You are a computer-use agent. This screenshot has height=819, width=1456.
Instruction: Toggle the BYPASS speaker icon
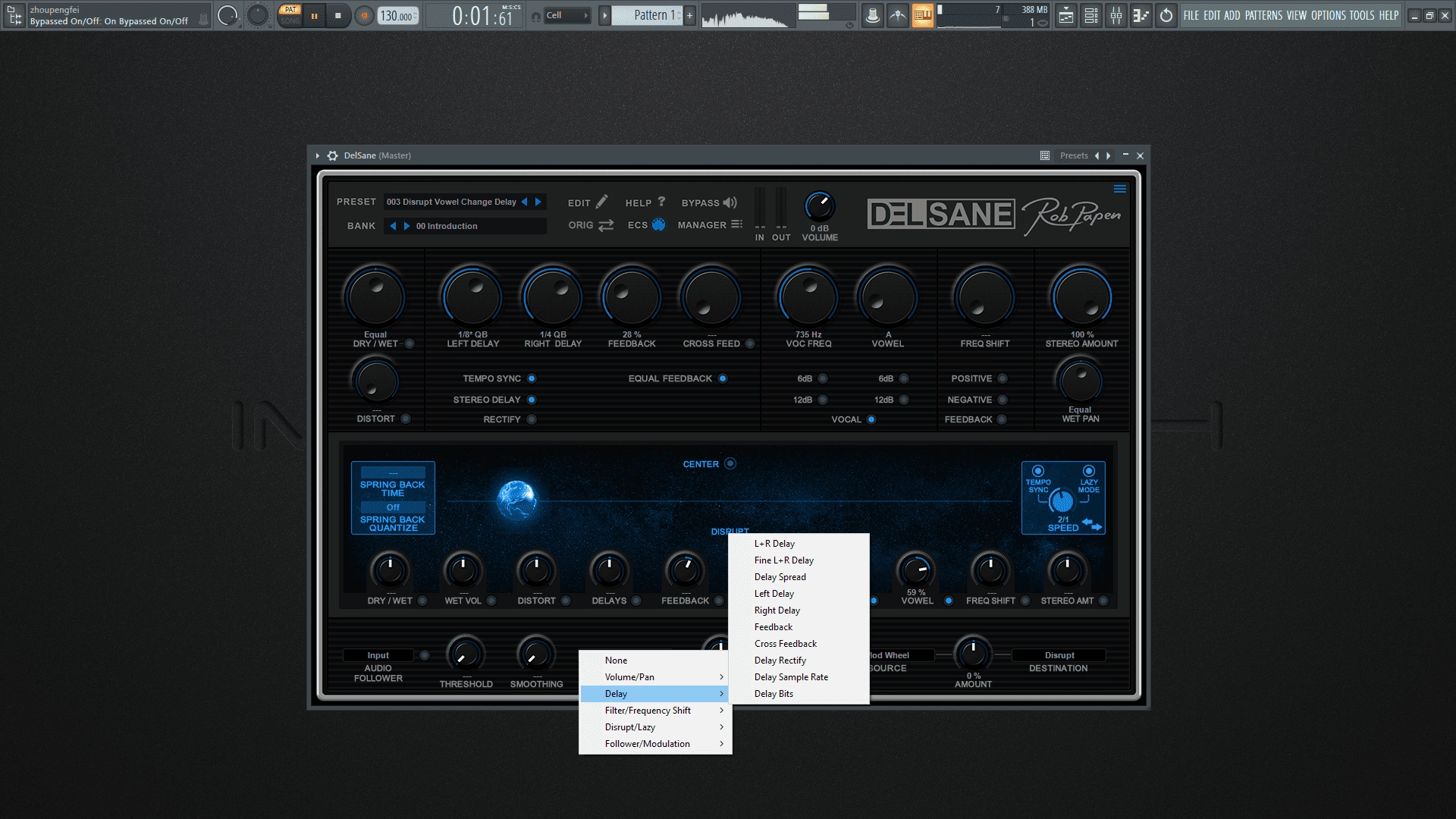click(730, 202)
